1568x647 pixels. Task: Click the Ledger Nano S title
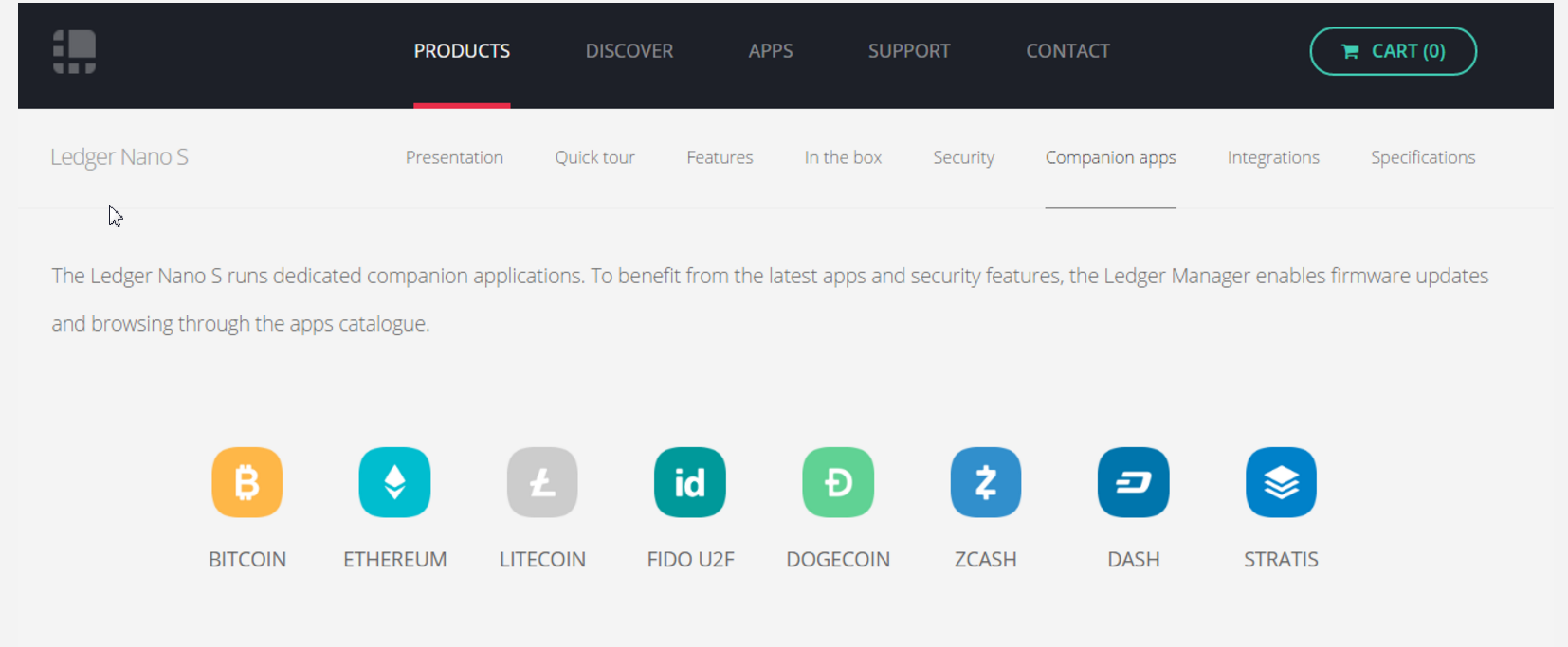point(119,157)
